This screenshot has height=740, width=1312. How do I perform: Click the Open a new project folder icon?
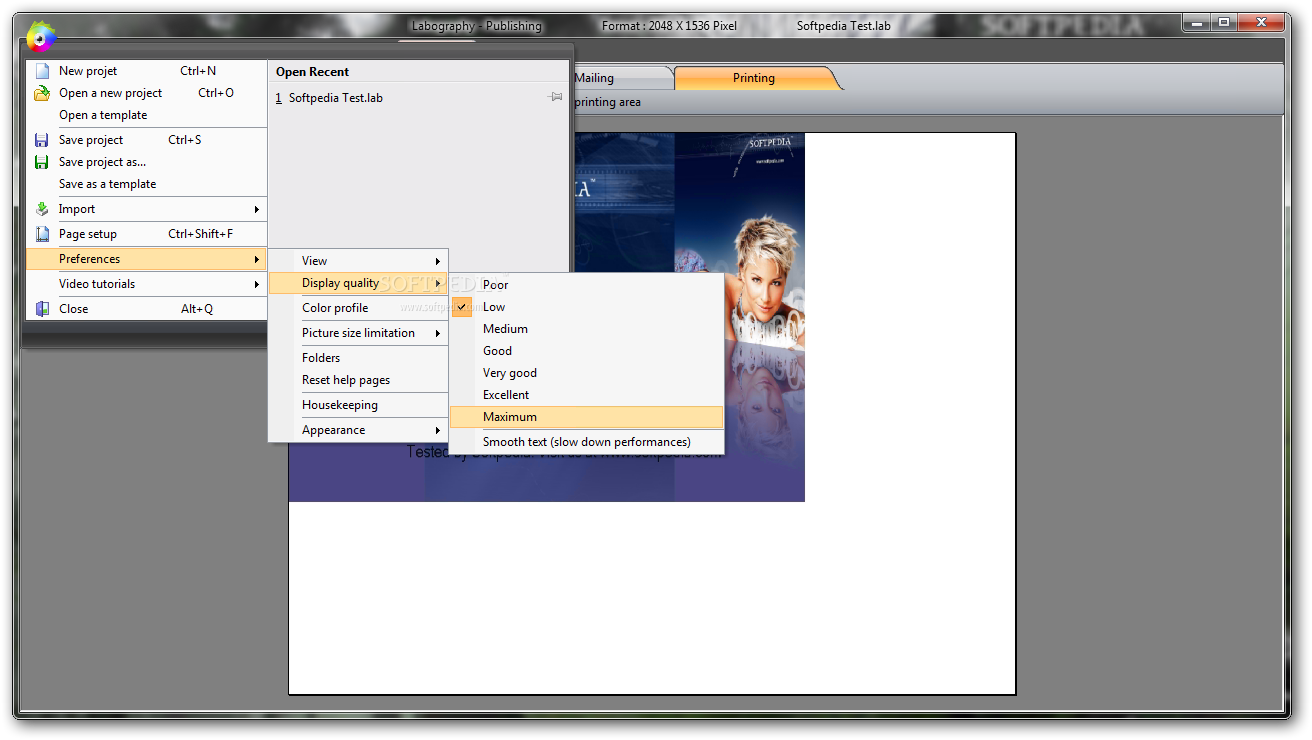42,93
